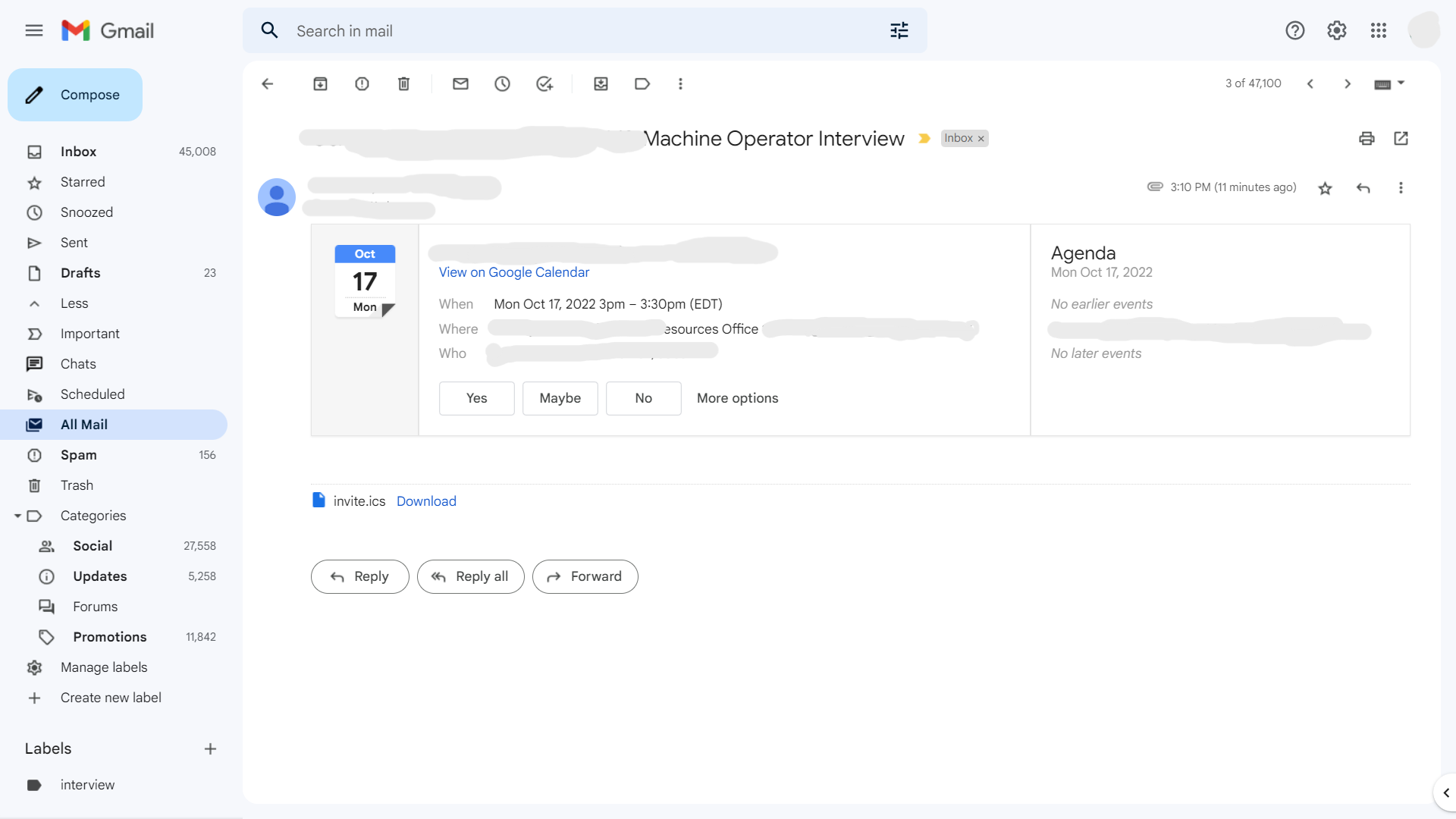Screen dimensions: 1456x819
Task: Click Compose button
Action: [75, 95]
